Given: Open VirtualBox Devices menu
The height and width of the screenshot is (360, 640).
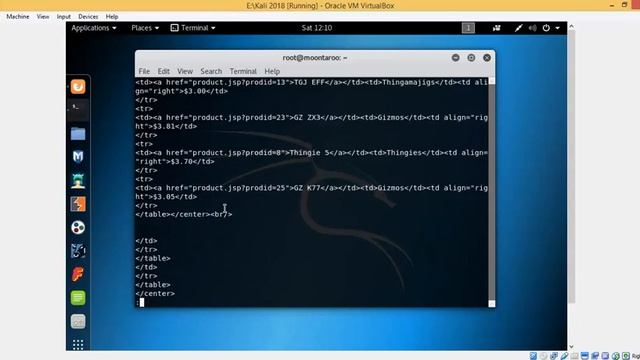Looking at the screenshot, I should [88, 16].
